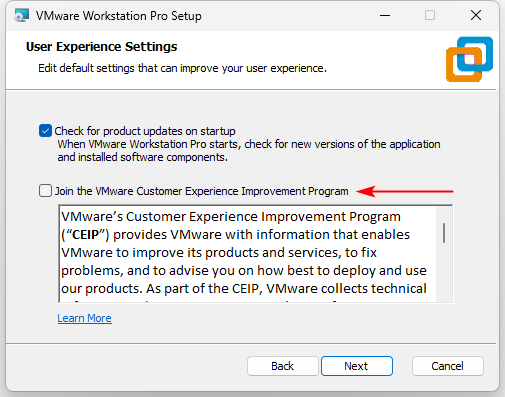Close the setup window with X
This screenshot has height=397, width=505.
pos(476,15)
